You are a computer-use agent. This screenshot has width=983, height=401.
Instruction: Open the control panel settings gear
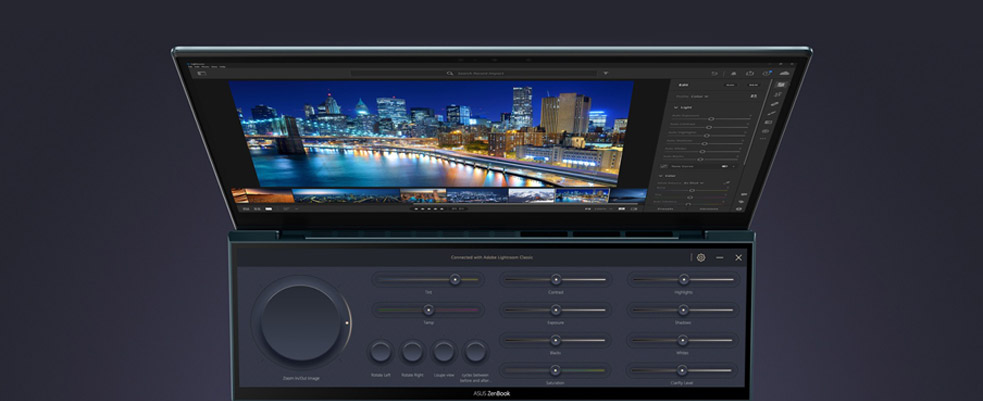pos(701,257)
